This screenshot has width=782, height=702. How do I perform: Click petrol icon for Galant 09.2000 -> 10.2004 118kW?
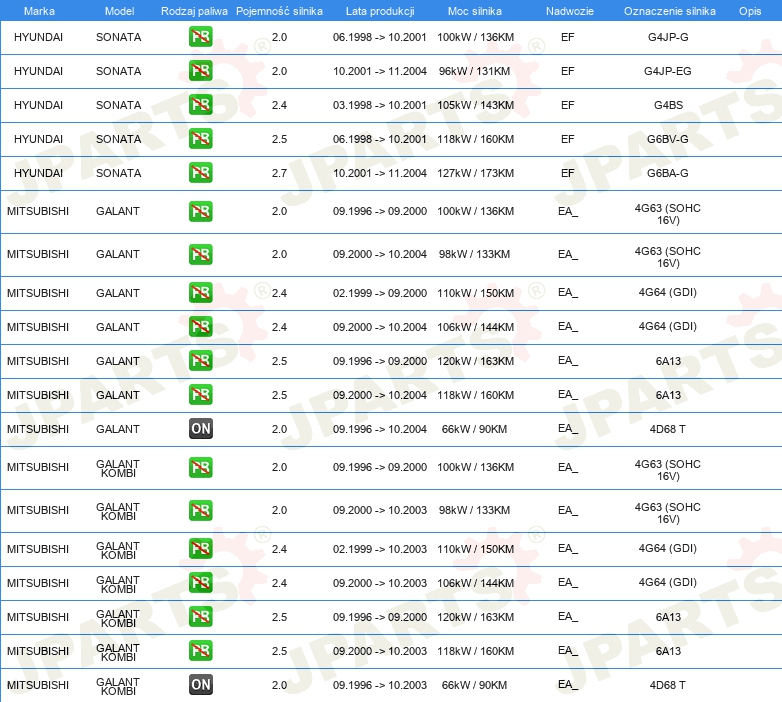(200, 394)
